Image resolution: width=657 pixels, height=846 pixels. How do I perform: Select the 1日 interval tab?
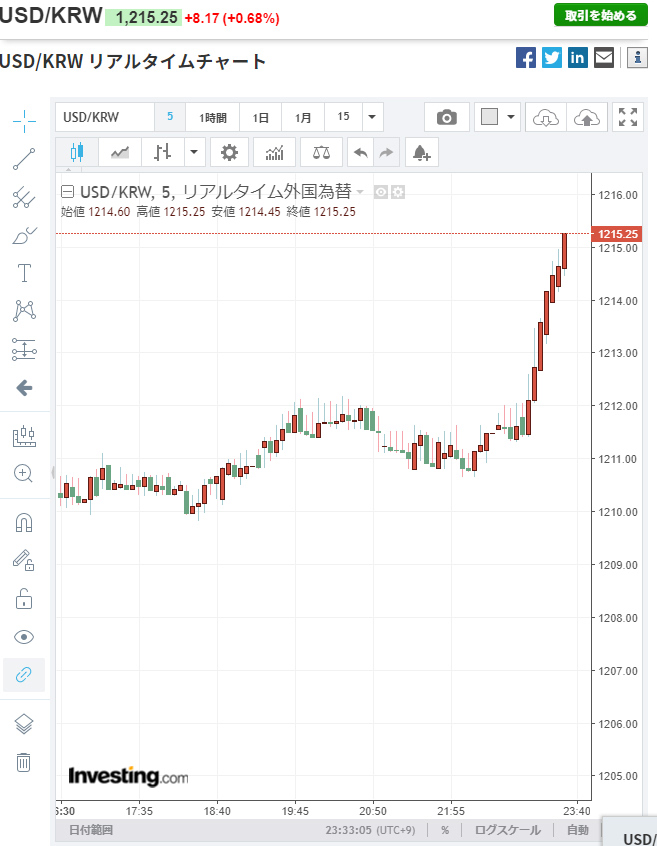[x=260, y=117]
